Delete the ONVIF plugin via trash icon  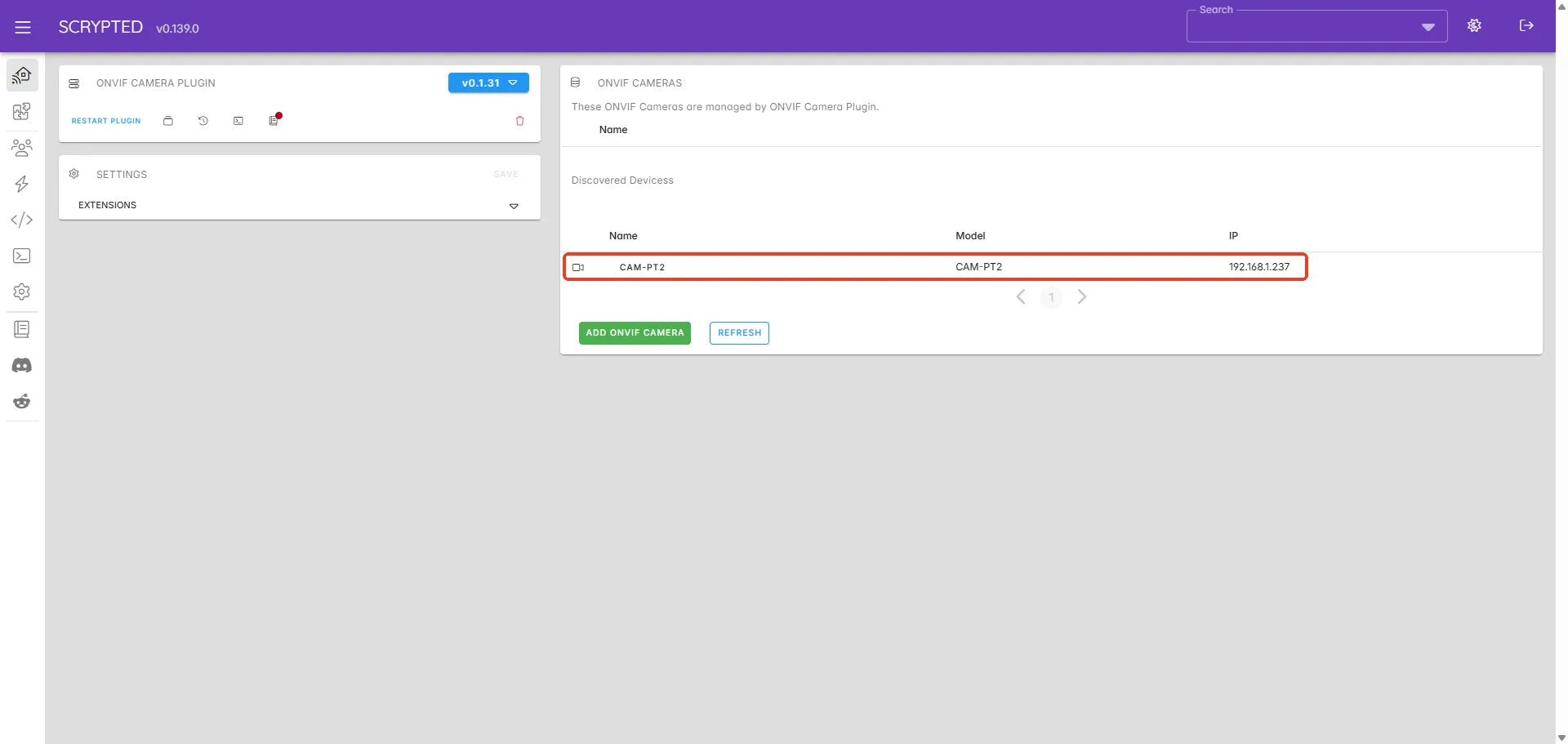pos(520,121)
